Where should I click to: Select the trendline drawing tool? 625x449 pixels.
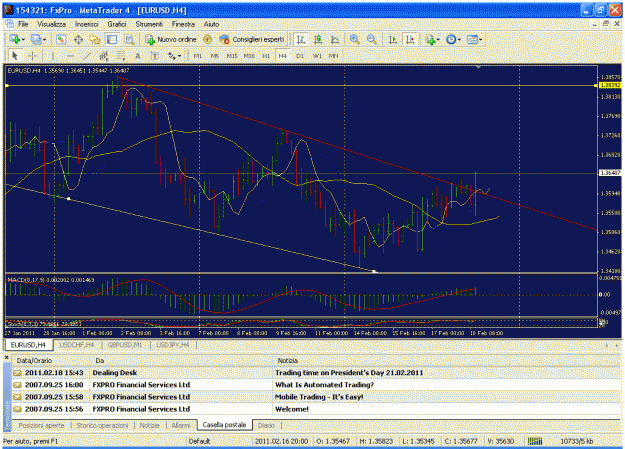[x=87, y=56]
